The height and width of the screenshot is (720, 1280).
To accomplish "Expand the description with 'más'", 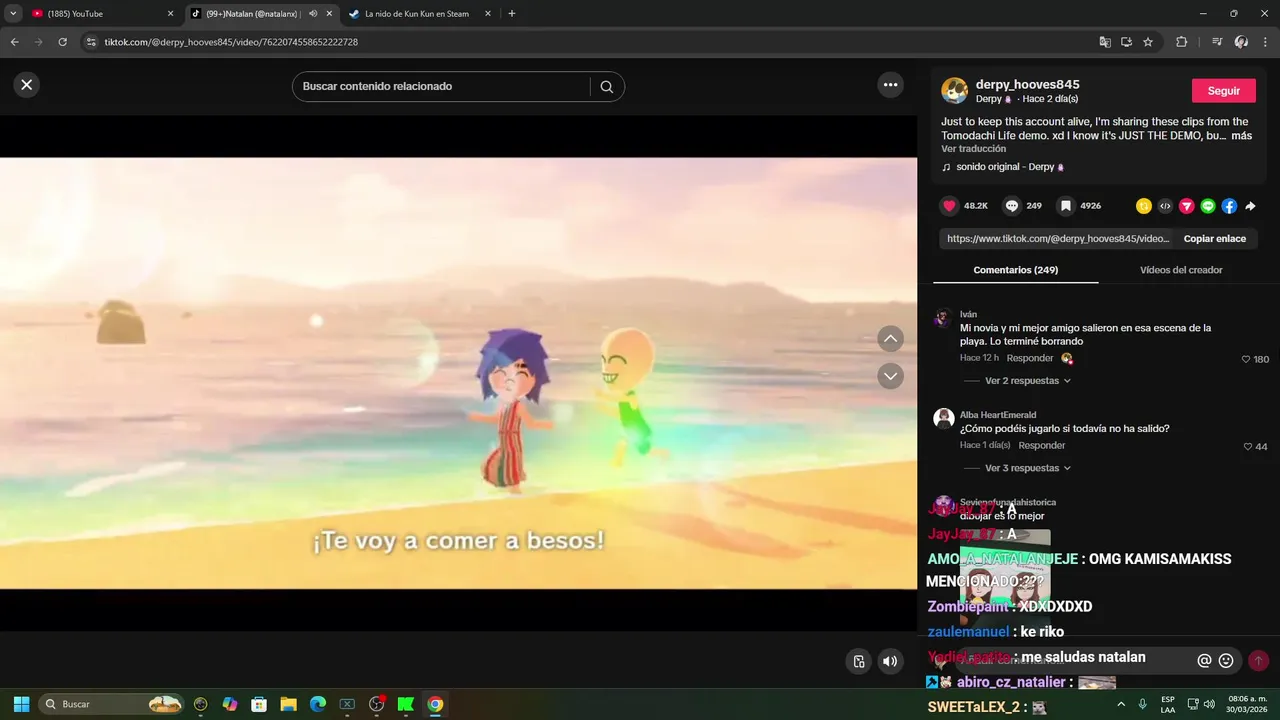I will pyautogui.click(x=1241, y=135).
